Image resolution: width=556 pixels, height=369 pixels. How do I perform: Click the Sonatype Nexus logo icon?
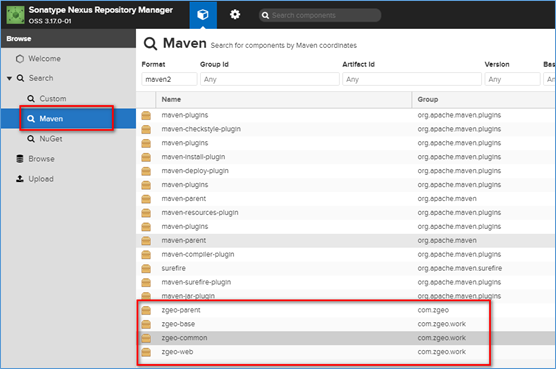click(x=16, y=15)
